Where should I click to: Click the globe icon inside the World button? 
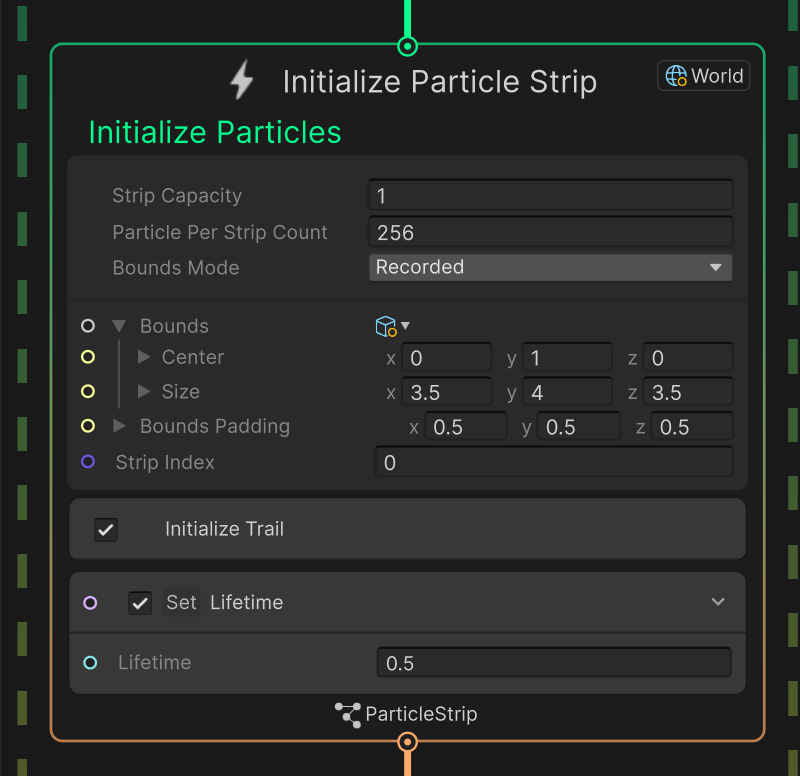coord(676,75)
